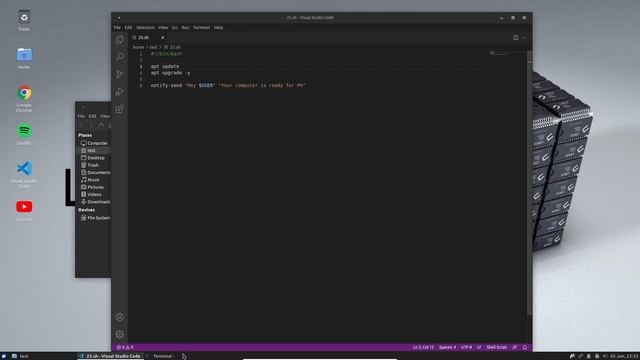Open the Extensions view
640x360 pixels.
[119, 109]
